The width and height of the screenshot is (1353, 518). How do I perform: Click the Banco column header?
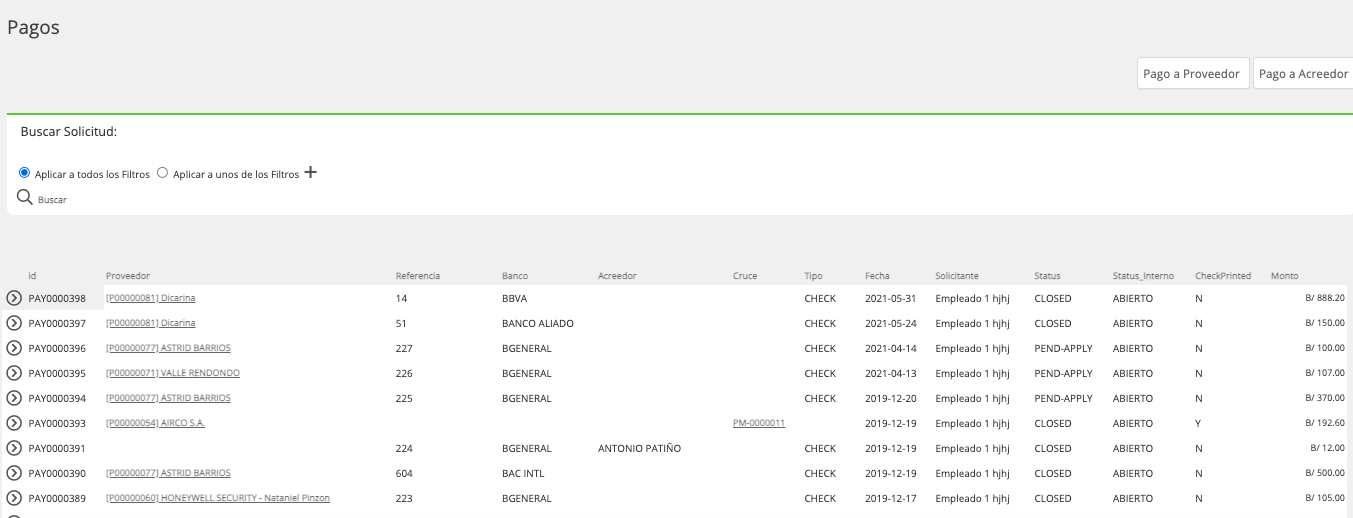point(515,276)
